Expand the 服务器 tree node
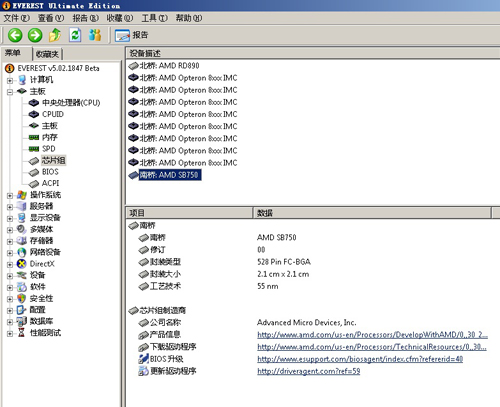Image resolution: width=500 pixels, height=407 pixels. [10, 207]
